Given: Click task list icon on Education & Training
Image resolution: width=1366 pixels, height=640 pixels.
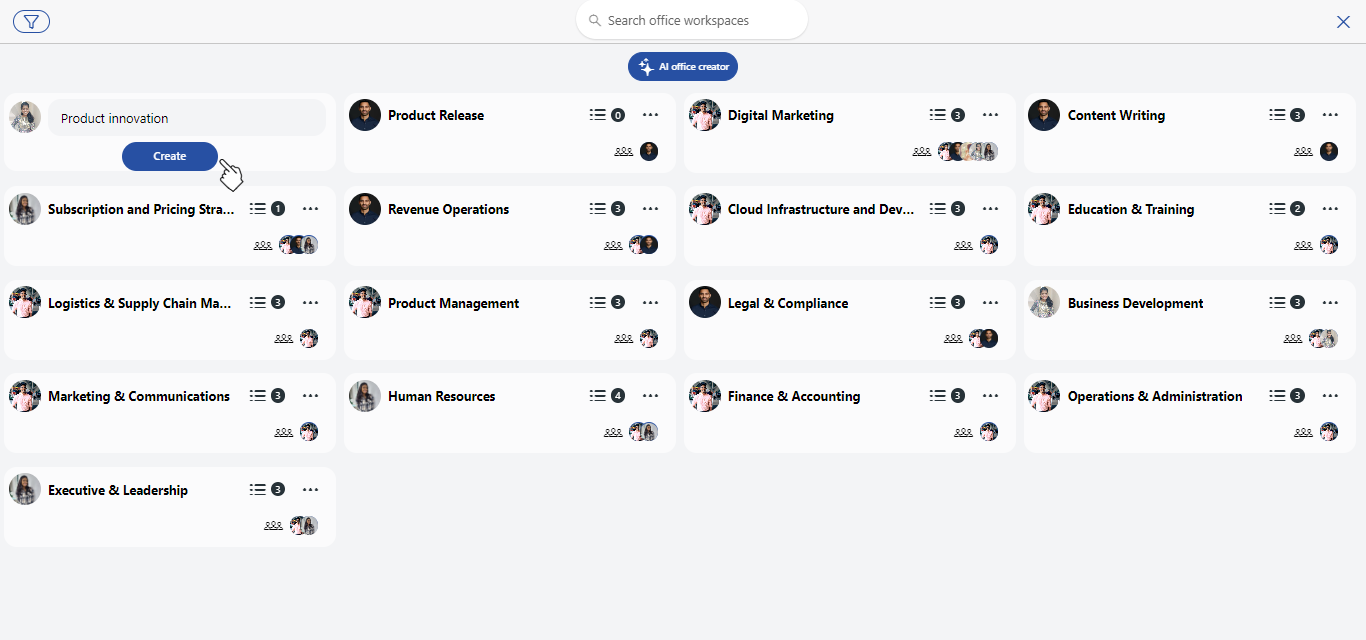Looking at the screenshot, I should coord(1278,209).
